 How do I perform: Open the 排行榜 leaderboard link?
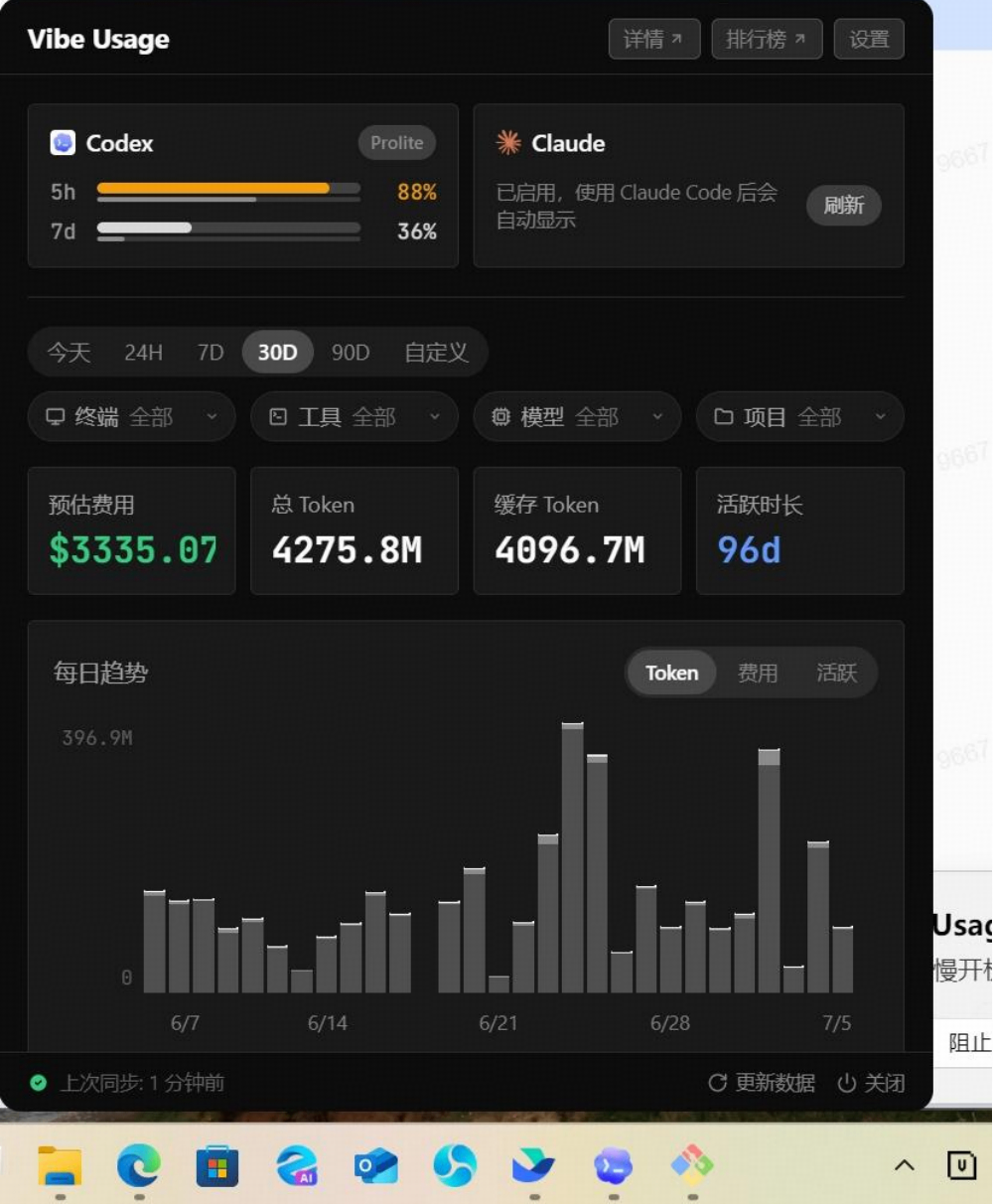click(x=767, y=40)
